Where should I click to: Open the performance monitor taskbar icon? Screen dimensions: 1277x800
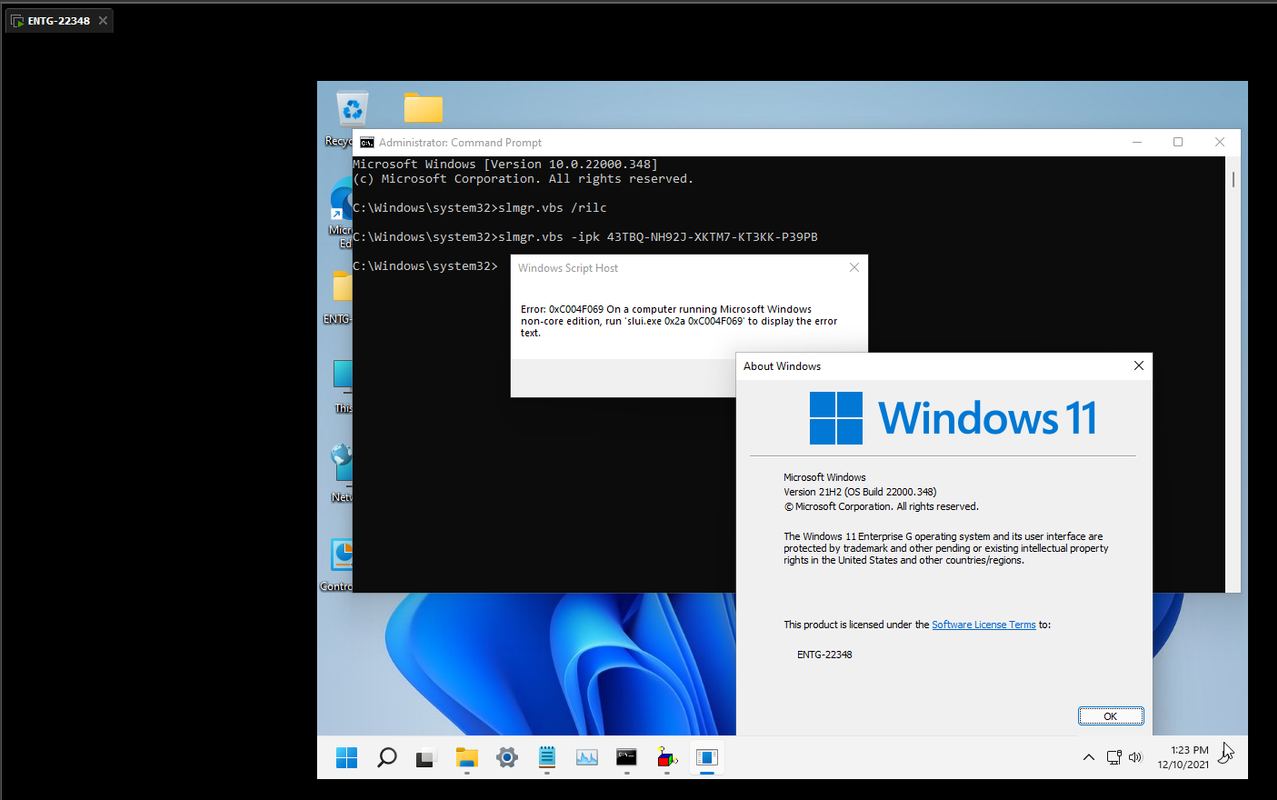pos(587,758)
